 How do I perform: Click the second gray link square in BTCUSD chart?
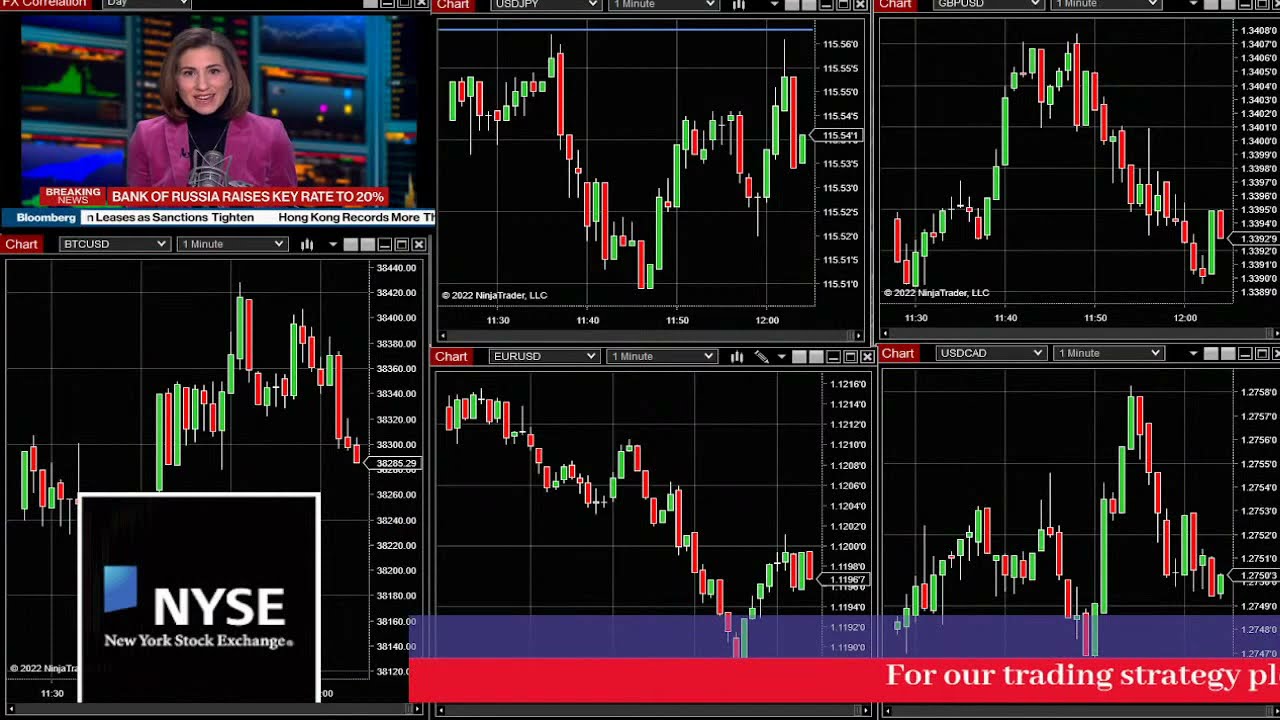368,244
